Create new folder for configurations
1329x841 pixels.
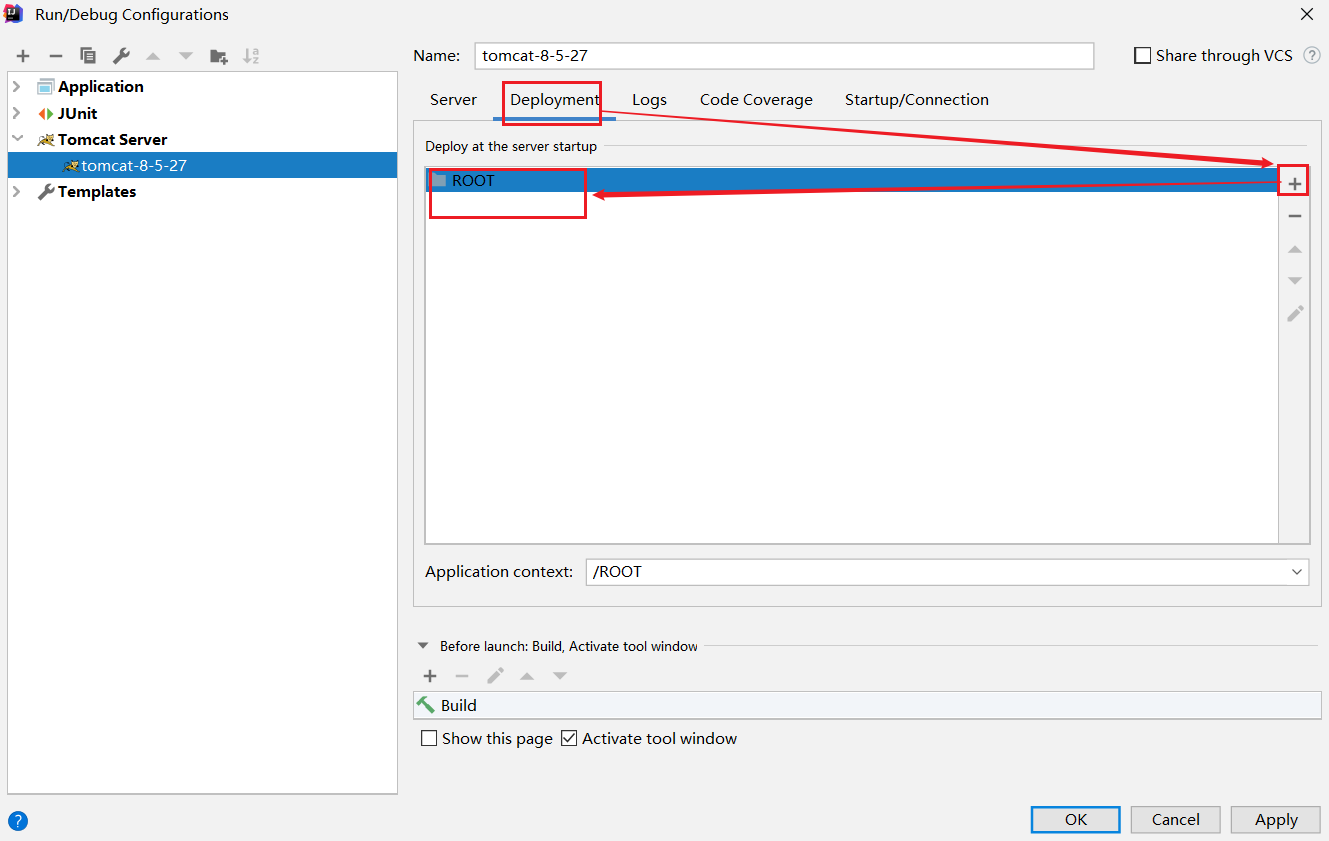tap(218, 56)
